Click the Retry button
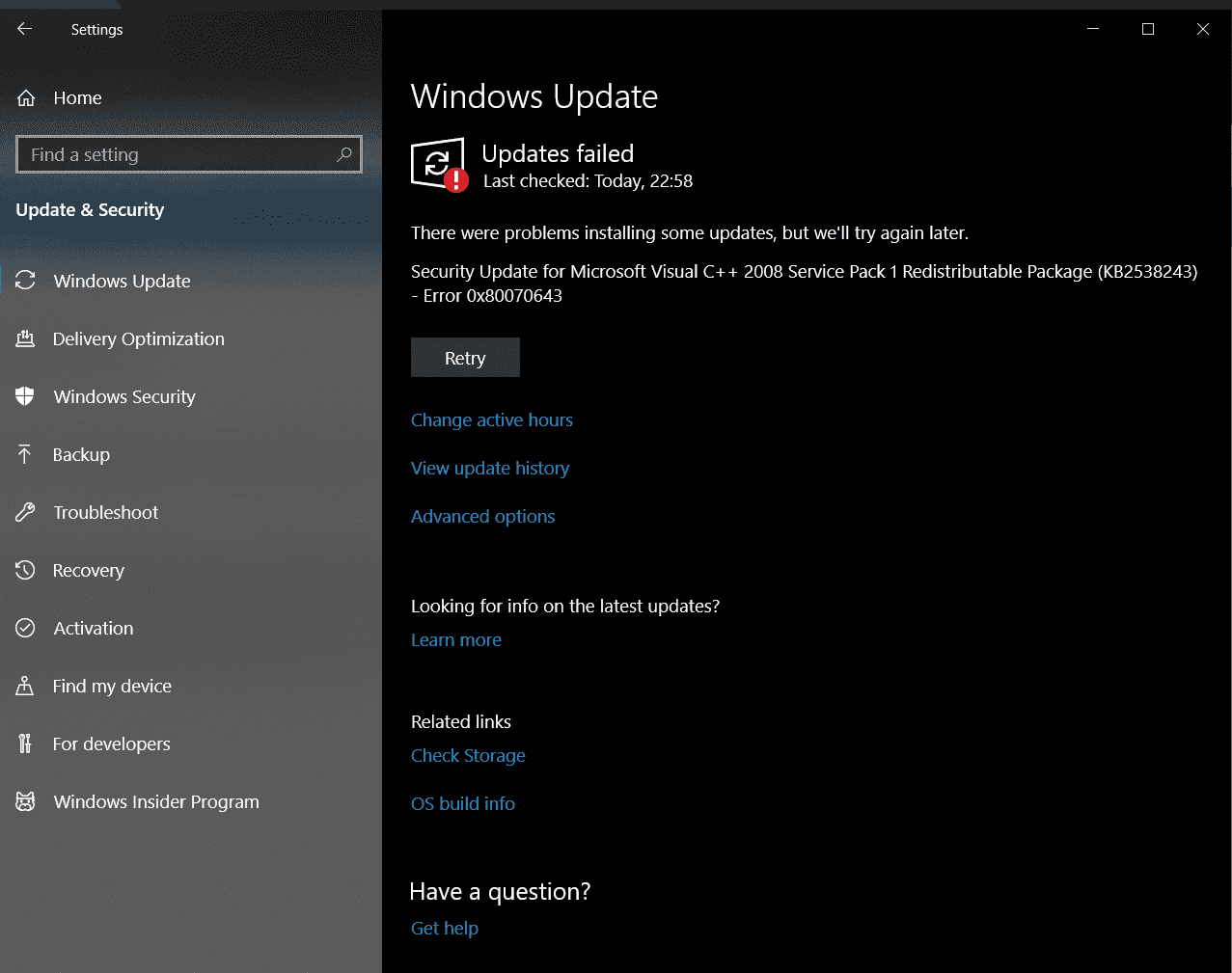Image resolution: width=1232 pixels, height=973 pixels. coord(465,358)
